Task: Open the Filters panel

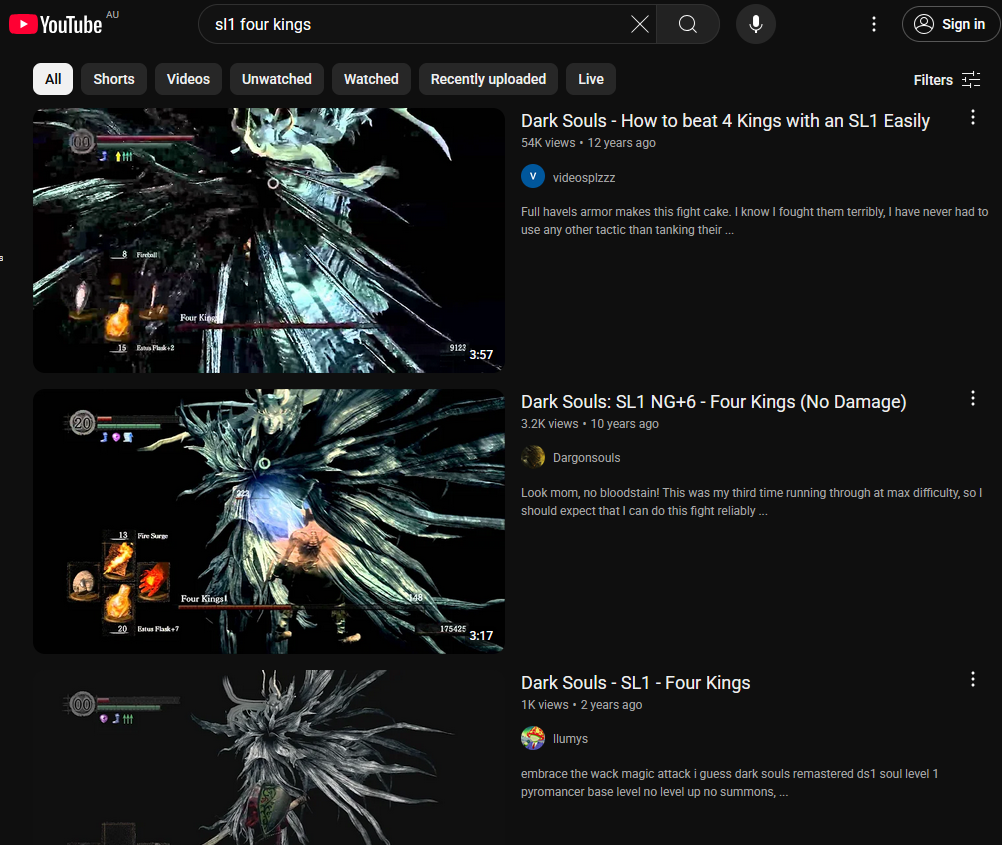Action: click(946, 80)
